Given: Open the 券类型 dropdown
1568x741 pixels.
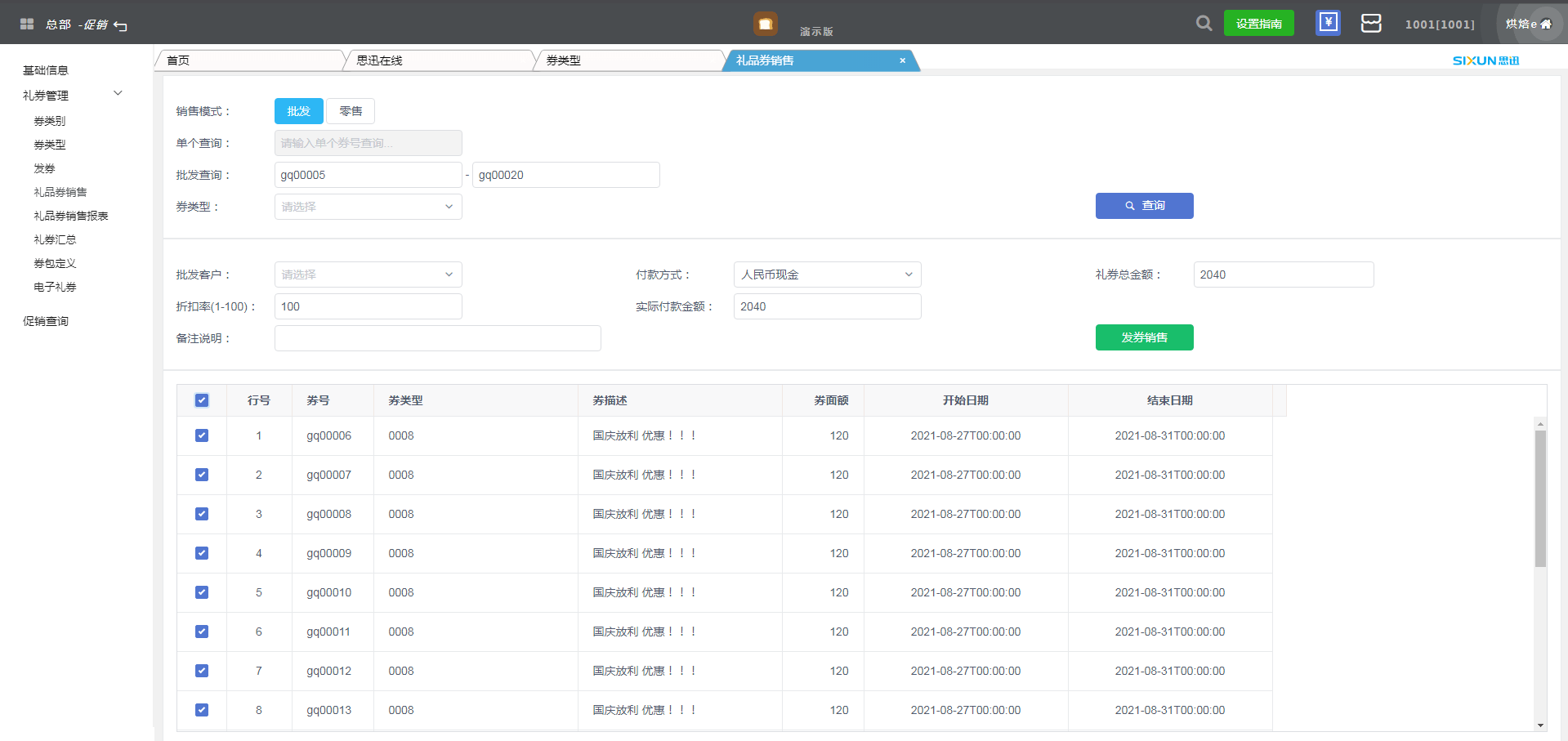Looking at the screenshot, I should point(369,207).
